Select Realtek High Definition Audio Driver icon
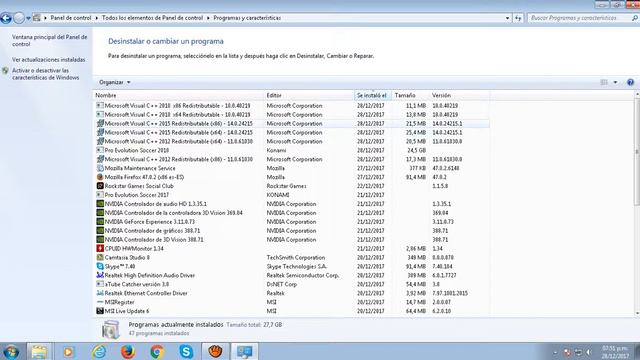640x360 pixels. pos(100,275)
